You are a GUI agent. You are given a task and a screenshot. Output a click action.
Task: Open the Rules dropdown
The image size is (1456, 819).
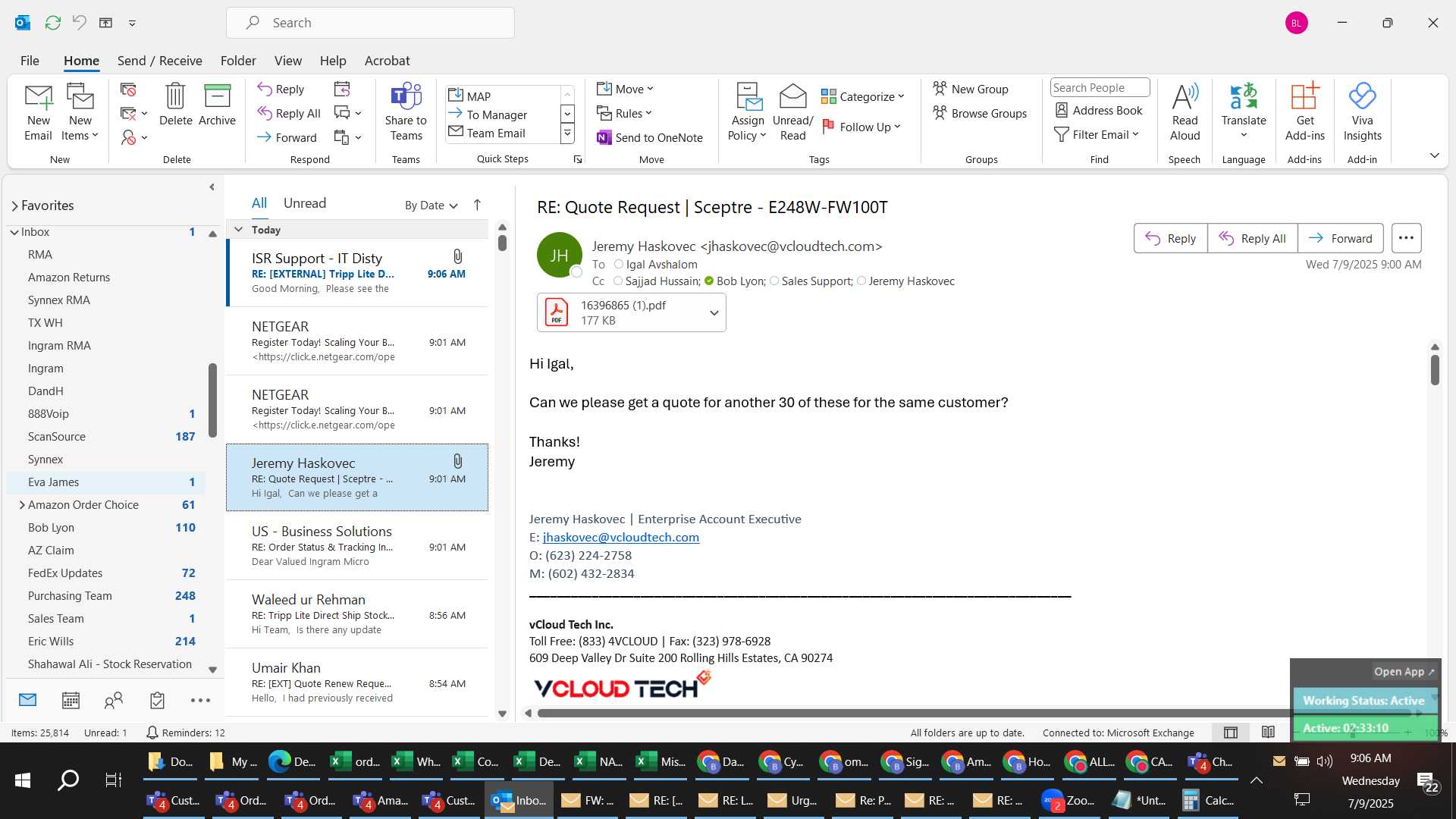[624, 113]
